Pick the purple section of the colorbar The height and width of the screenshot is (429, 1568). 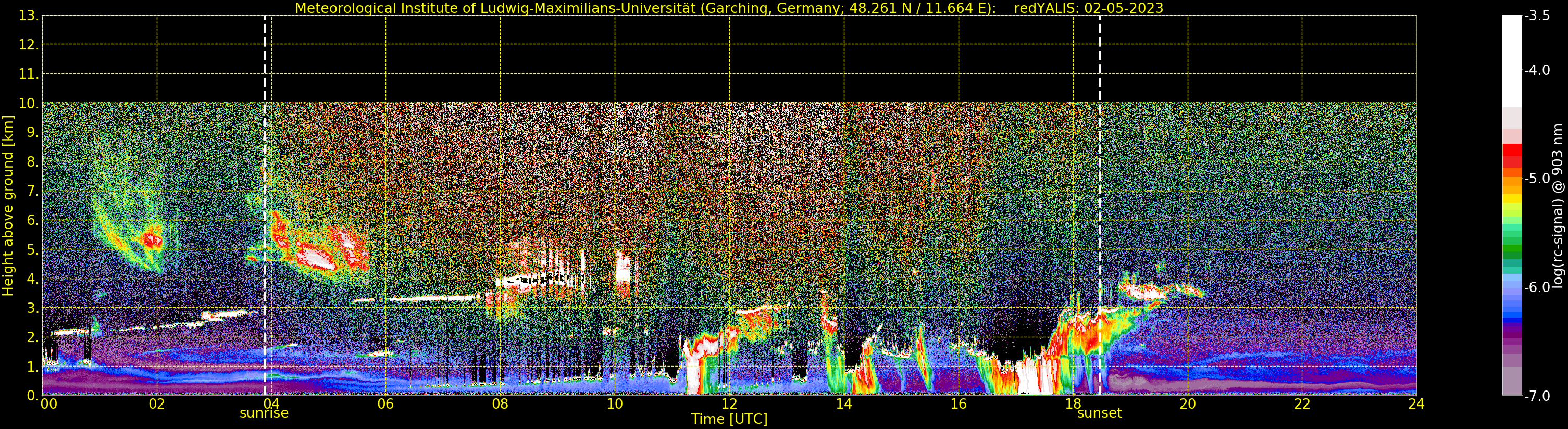coord(1512,333)
